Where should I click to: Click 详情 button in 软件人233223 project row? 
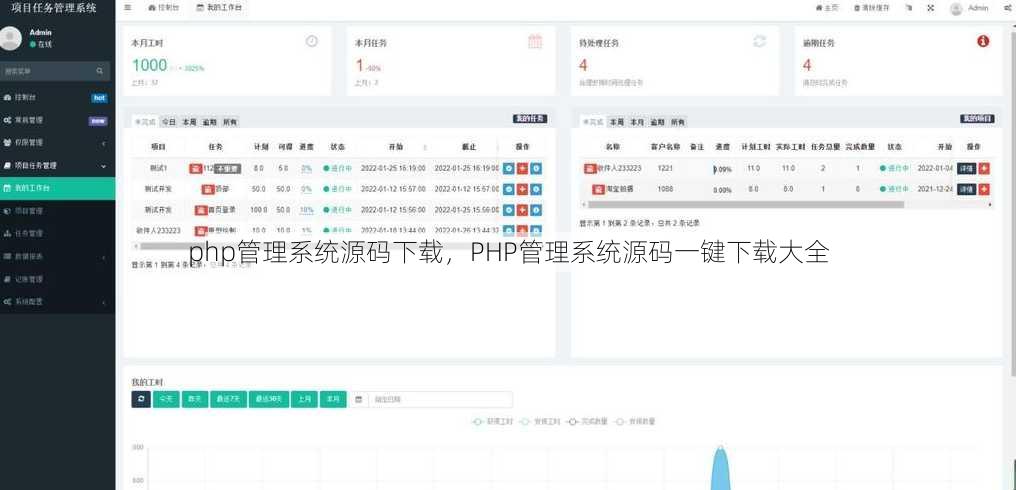tap(967, 169)
